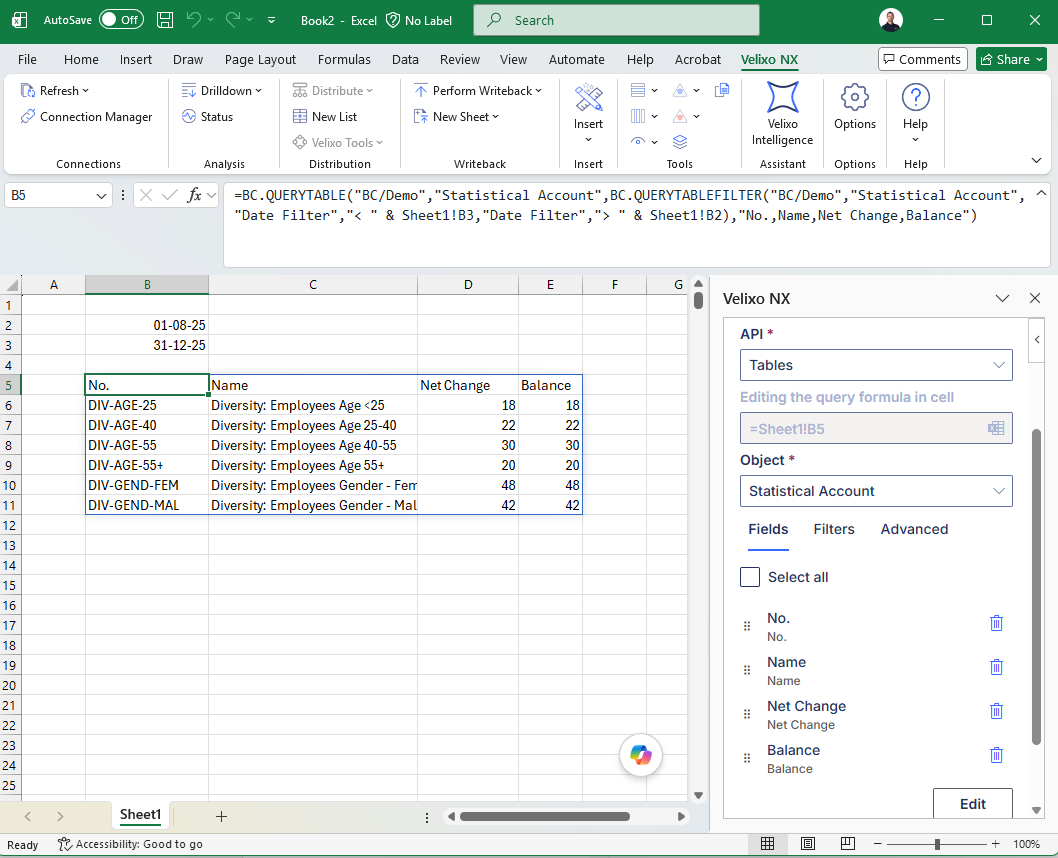Click the Search box in title bar
This screenshot has height=858, width=1058.
(x=616, y=20)
